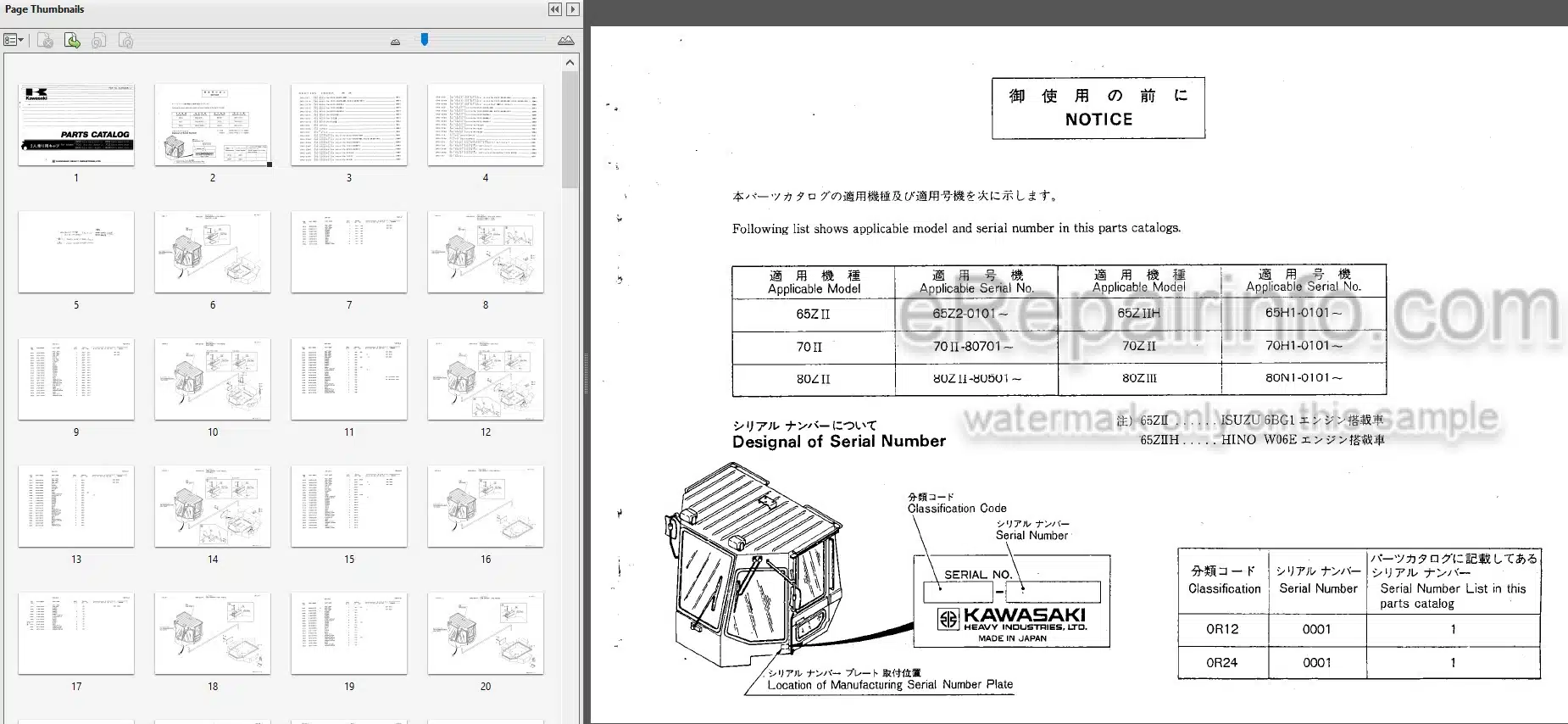This screenshot has height=724, width=1568.
Task: Select page 2 thumbnail
Action: 213,125
